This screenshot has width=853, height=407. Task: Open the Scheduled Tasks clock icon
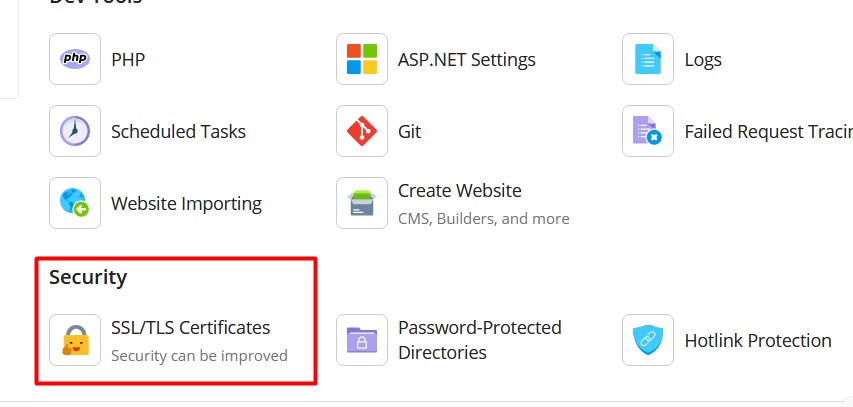(x=75, y=131)
